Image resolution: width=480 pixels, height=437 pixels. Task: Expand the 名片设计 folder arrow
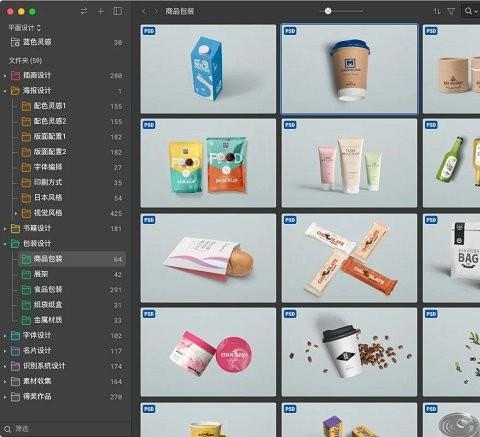click(5, 351)
